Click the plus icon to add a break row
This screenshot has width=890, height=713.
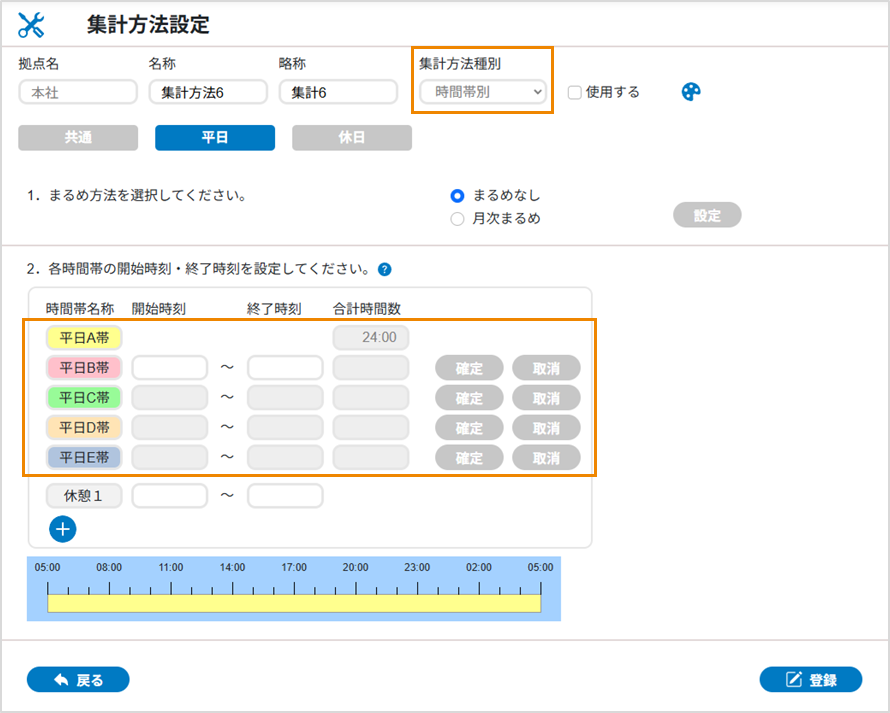pos(62,529)
